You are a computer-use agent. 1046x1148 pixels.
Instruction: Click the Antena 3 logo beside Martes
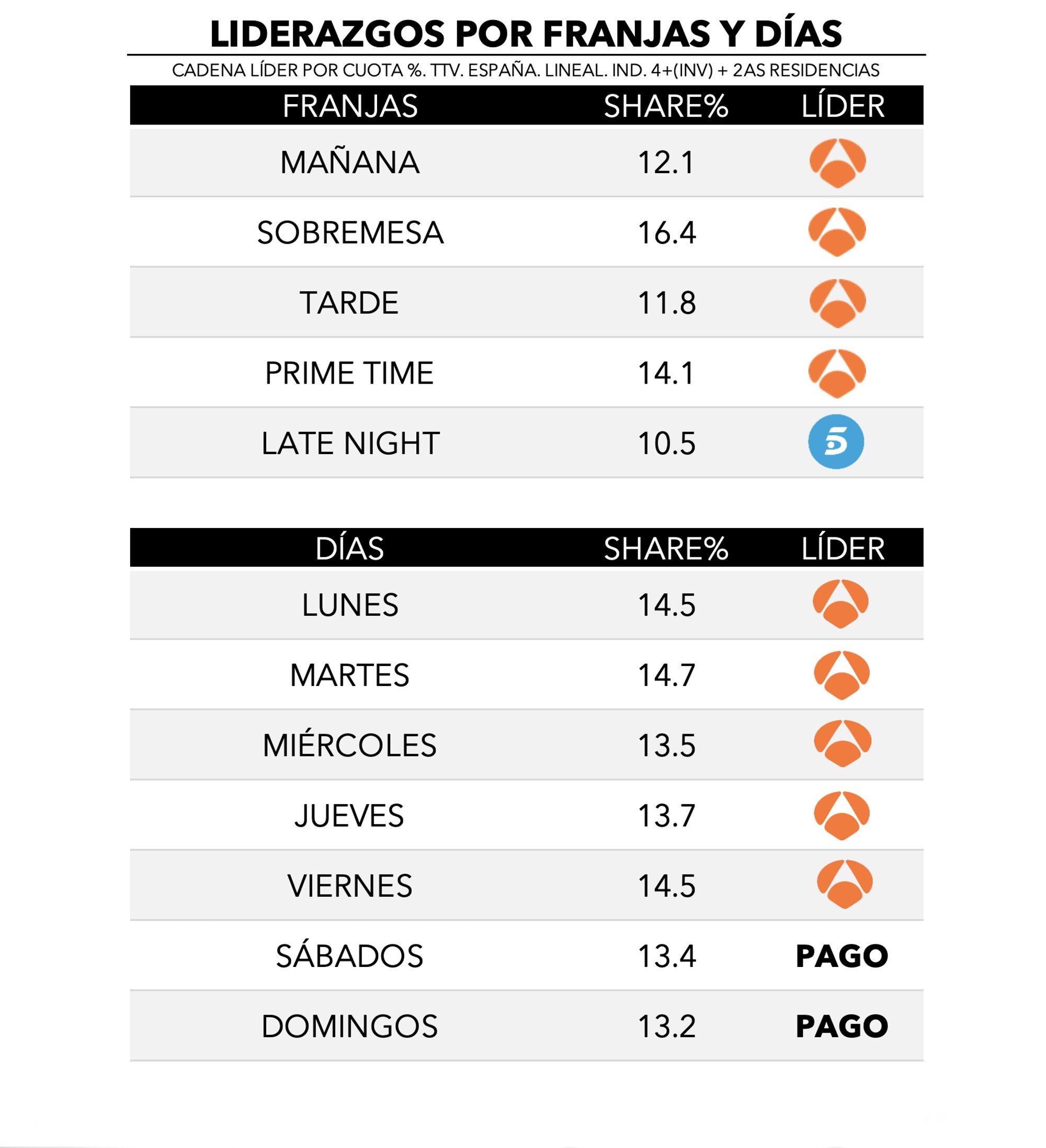841,675
